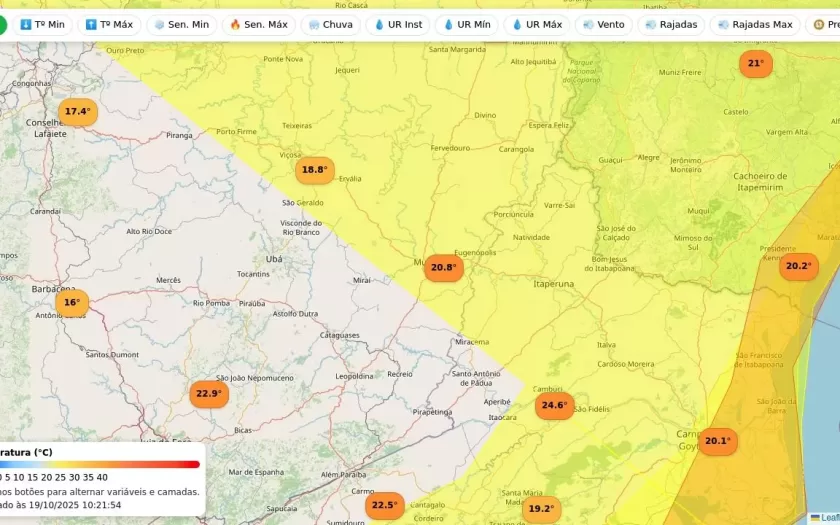The height and width of the screenshot is (525, 840).
Task: Select the Tº Min variable button
Action: coord(42,24)
